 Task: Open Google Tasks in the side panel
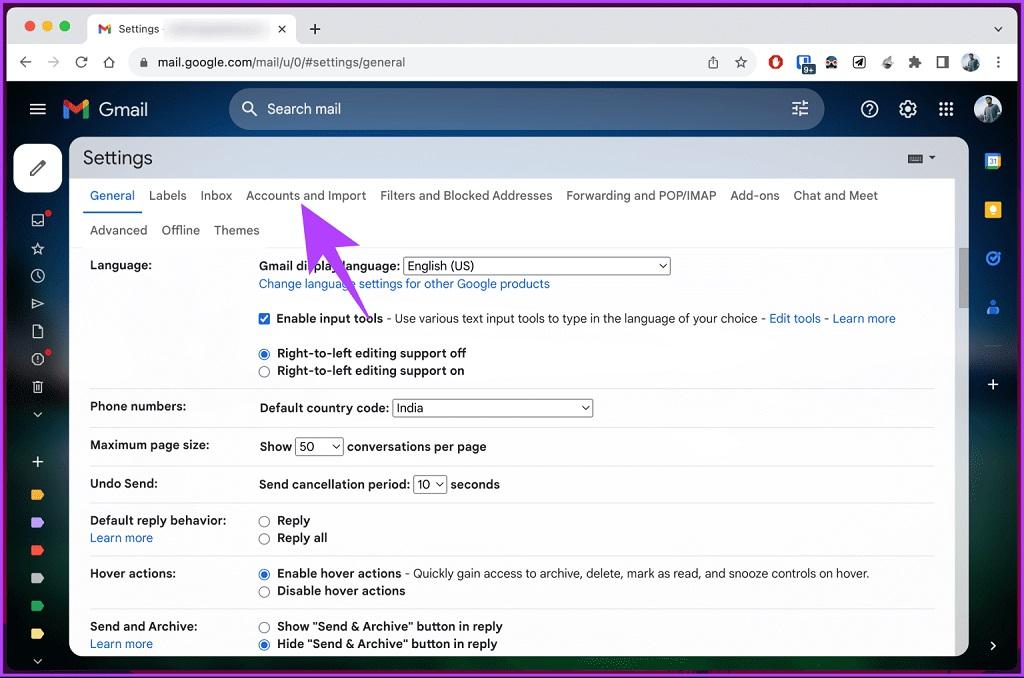993,259
